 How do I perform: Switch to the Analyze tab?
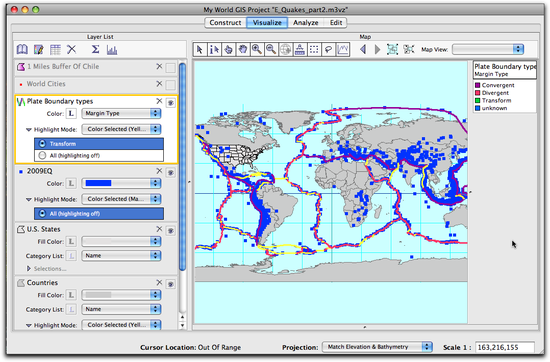click(x=306, y=23)
